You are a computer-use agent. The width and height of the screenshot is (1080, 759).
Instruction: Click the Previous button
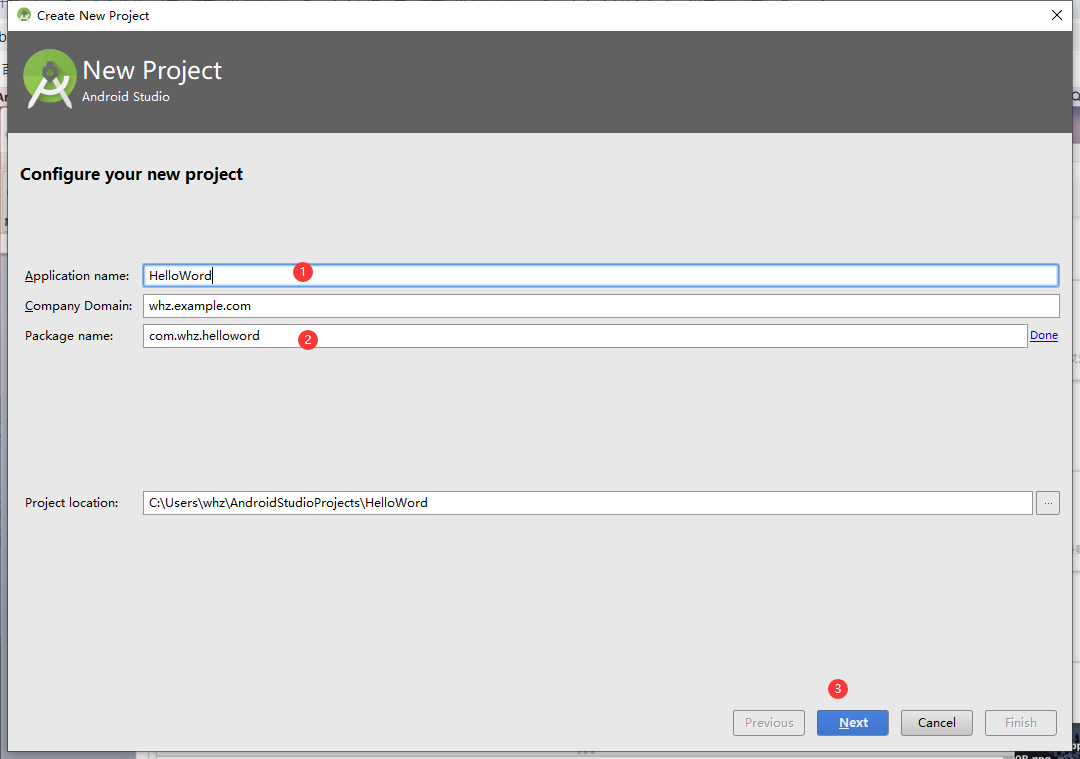click(x=769, y=722)
